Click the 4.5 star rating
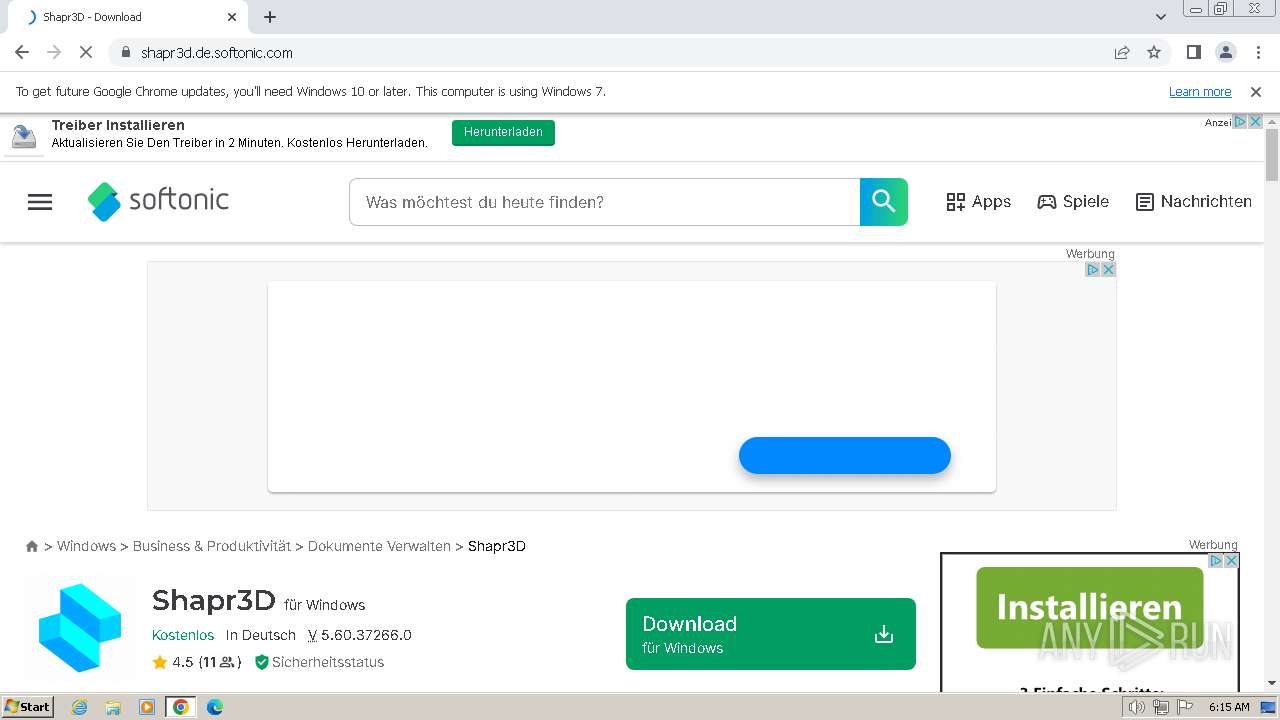 [173, 662]
